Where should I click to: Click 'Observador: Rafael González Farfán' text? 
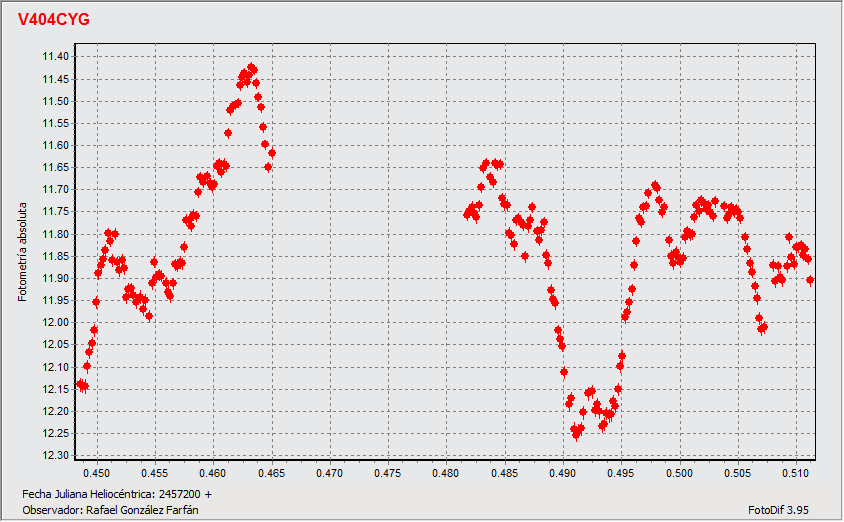click(110, 510)
